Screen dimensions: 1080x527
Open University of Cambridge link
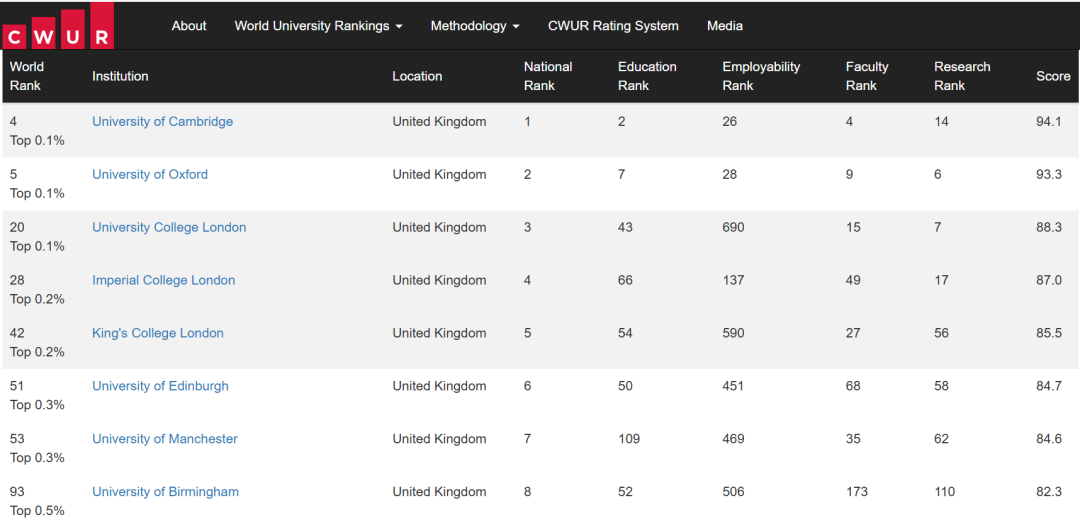tap(163, 122)
